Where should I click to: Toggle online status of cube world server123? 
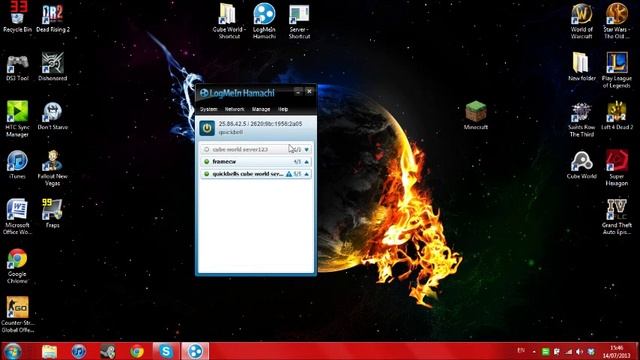coord(207,150)
